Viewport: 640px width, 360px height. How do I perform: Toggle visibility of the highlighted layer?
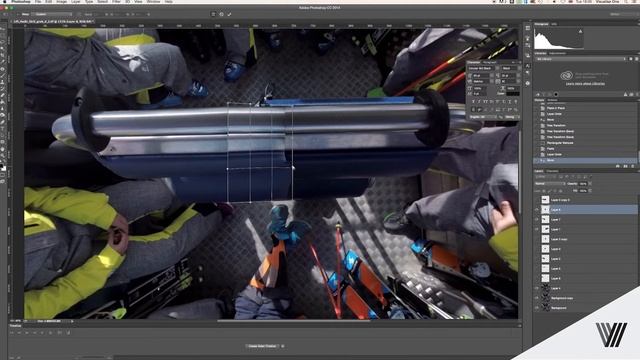point(537,209)
